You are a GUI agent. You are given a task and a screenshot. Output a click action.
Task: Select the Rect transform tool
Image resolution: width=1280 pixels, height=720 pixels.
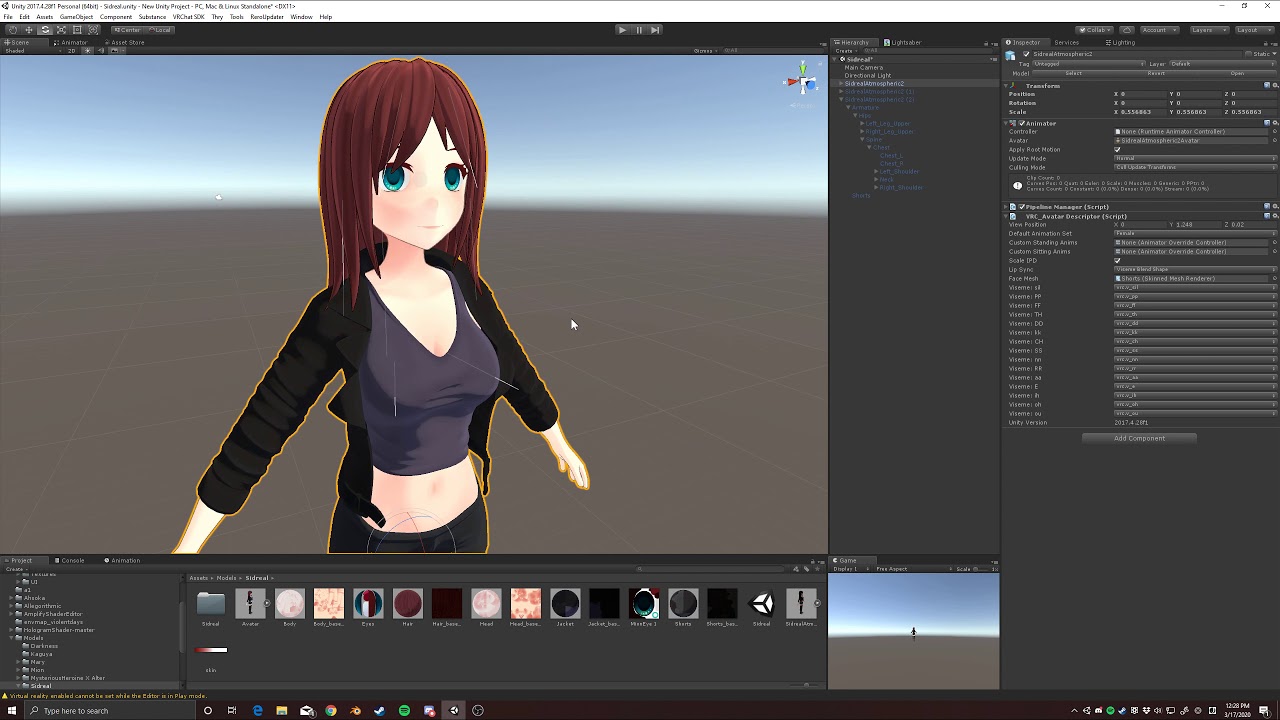77,30
